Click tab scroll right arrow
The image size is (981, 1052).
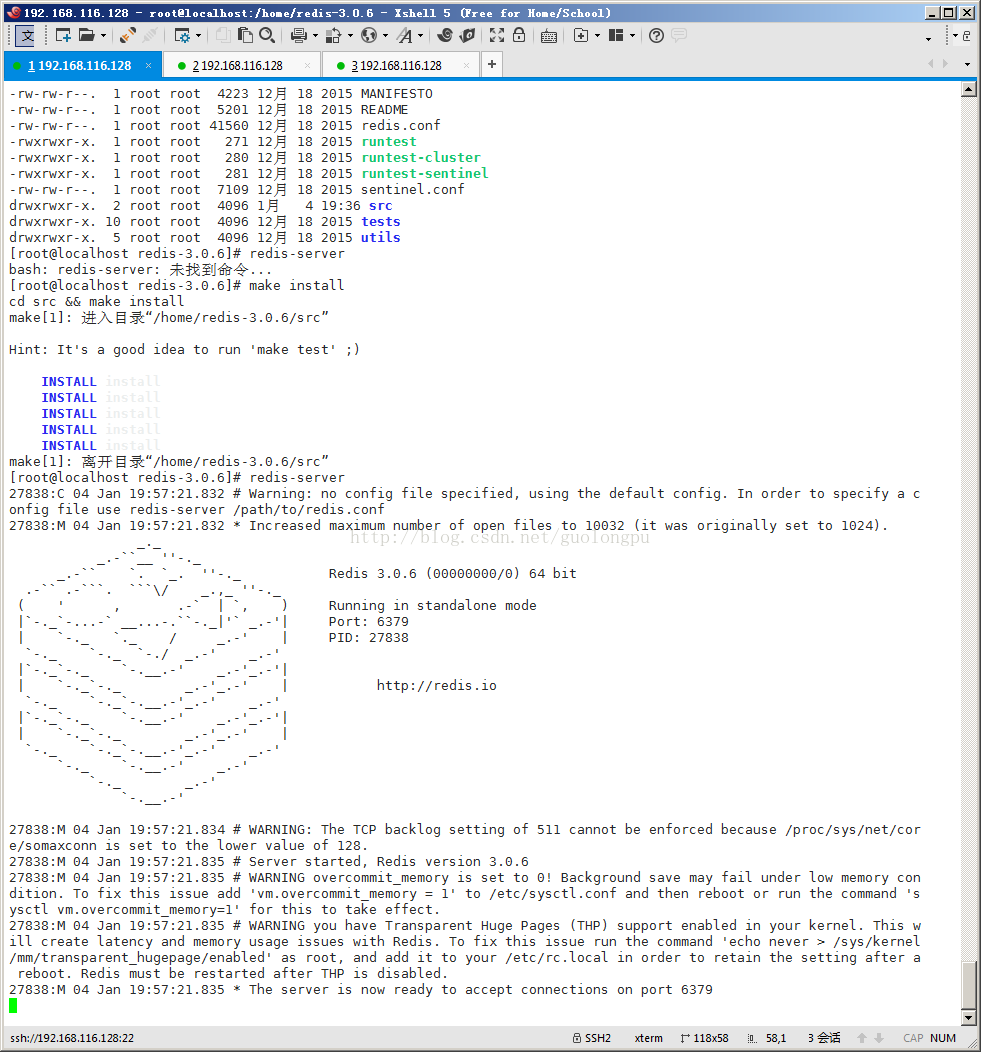tap(945, 64)
